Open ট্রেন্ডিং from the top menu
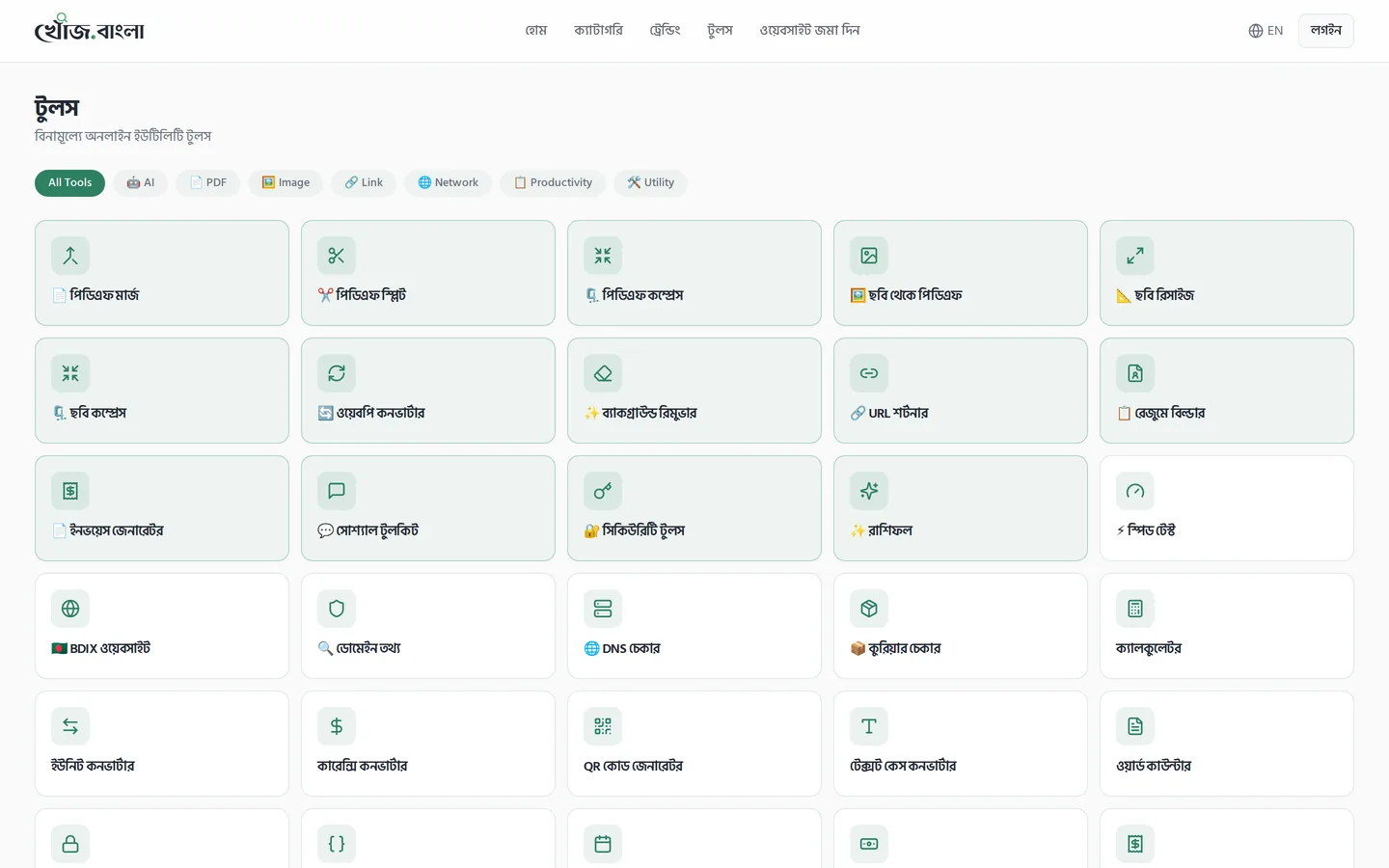 click(665, 31)
